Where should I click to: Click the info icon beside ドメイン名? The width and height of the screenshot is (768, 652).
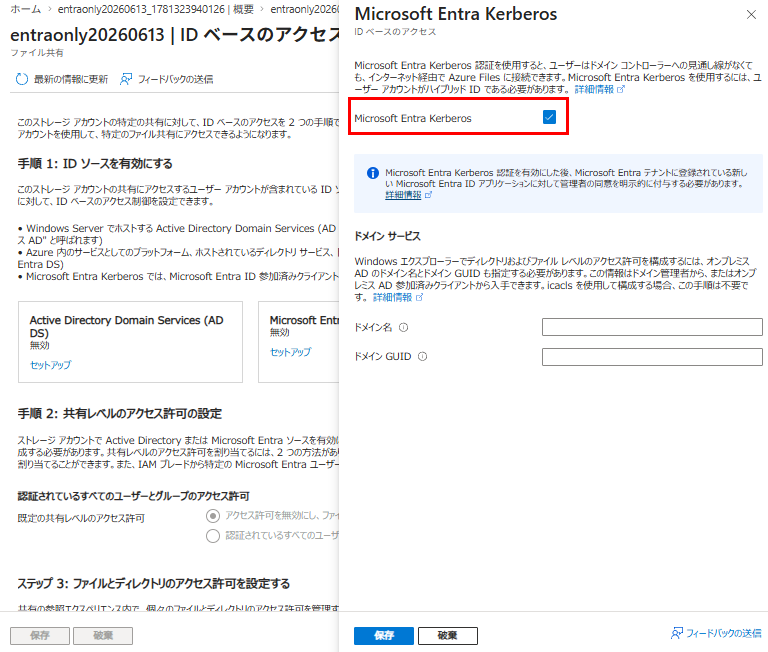click(x=404, y=327)
